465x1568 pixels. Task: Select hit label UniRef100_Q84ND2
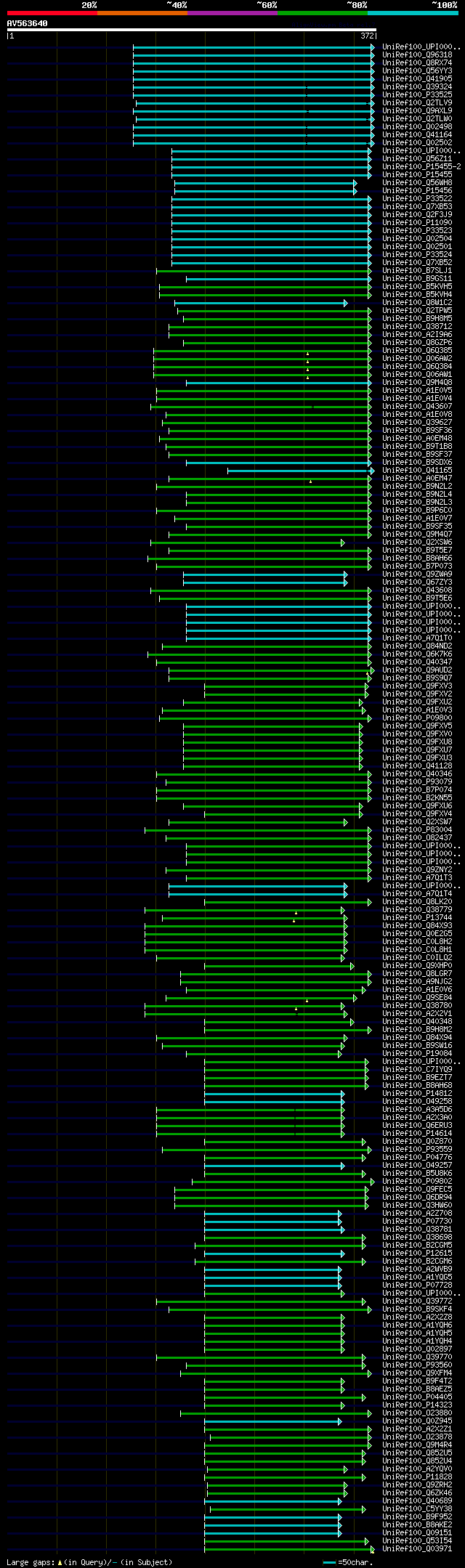point(417,646)
